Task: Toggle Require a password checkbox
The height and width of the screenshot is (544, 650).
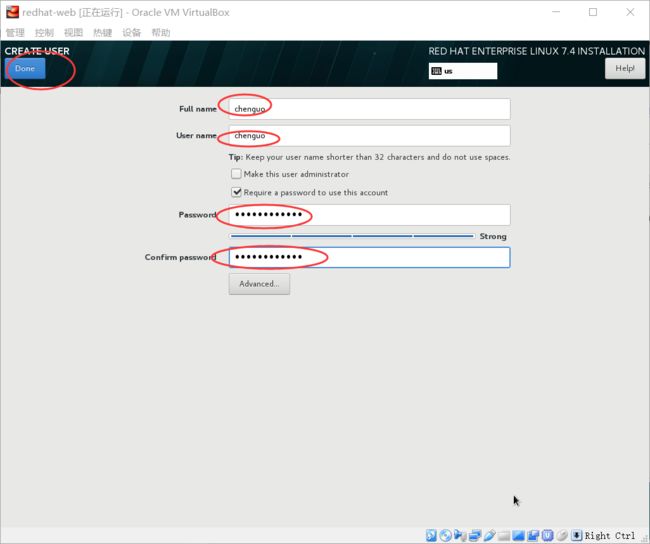Action: 236,192
